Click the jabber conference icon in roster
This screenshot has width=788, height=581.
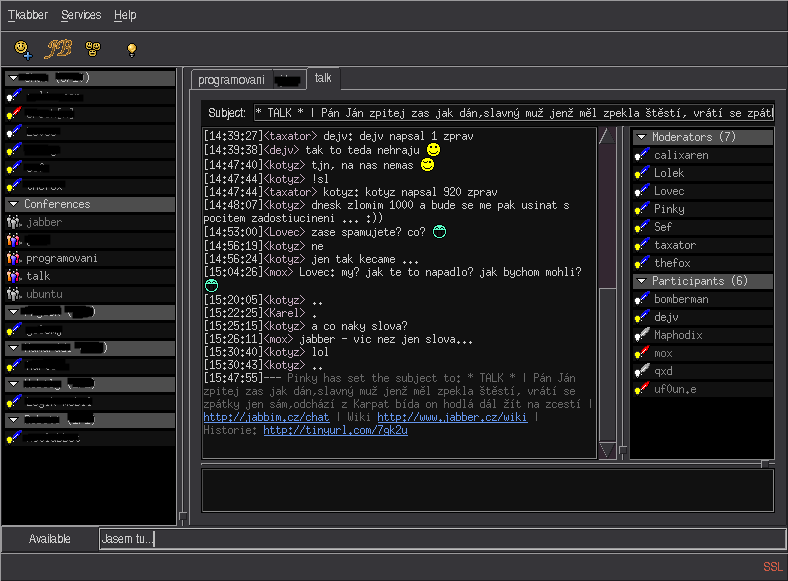tap(14, 222)
